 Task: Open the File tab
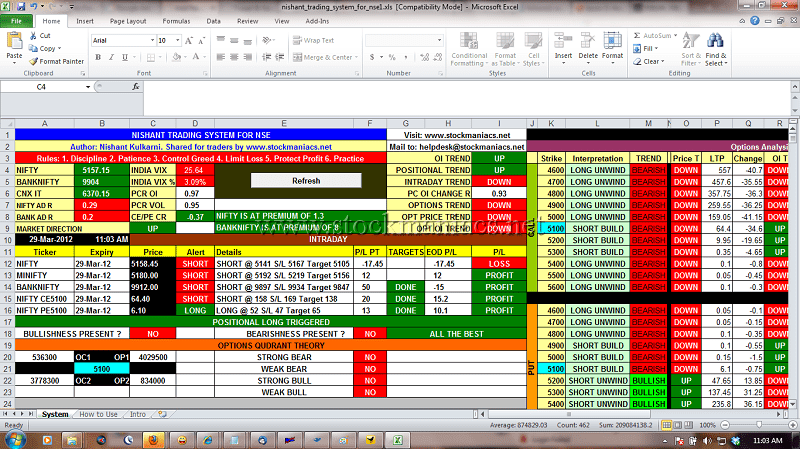click(16, 21)
